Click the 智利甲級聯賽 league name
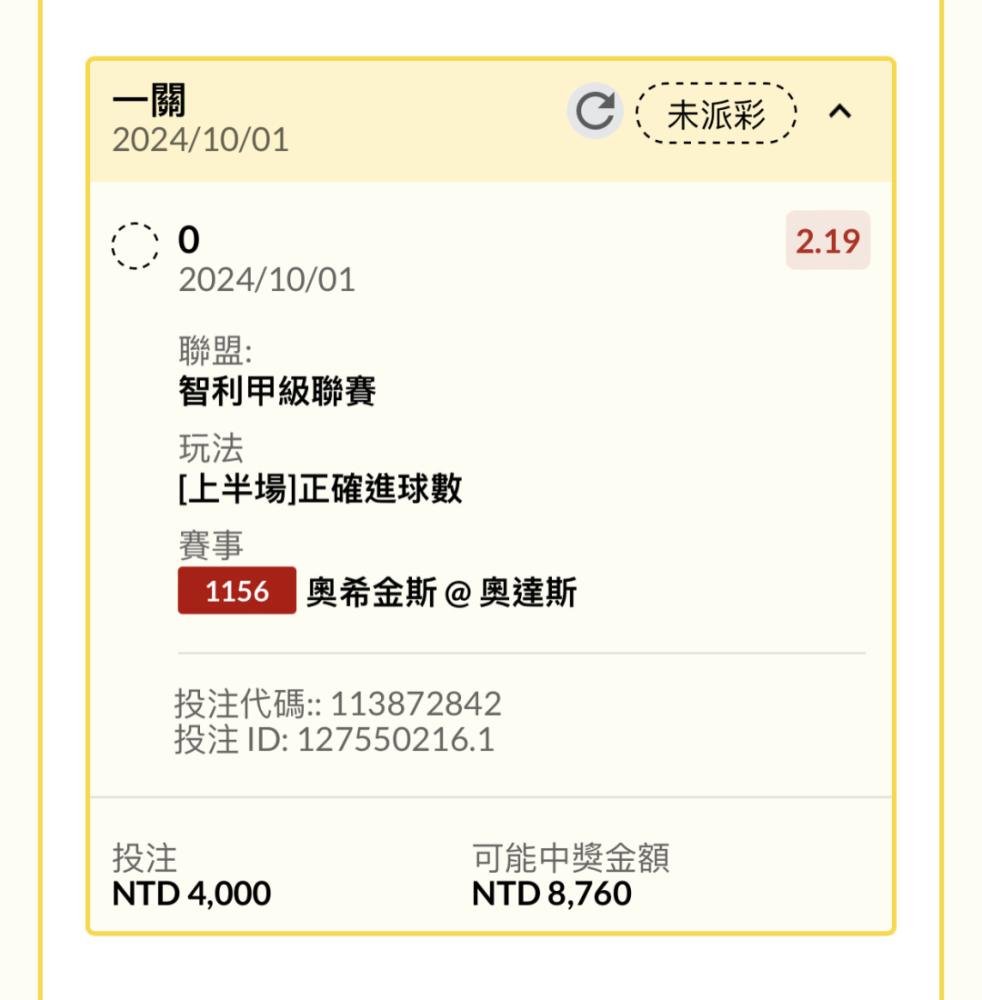Image resolution: width=982 pixels, height=1000 pixels. click(277, 390)
